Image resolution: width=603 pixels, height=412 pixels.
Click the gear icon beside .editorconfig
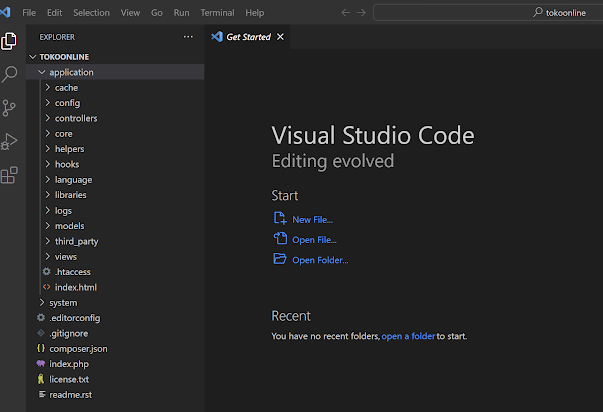(x=41, y=318)
